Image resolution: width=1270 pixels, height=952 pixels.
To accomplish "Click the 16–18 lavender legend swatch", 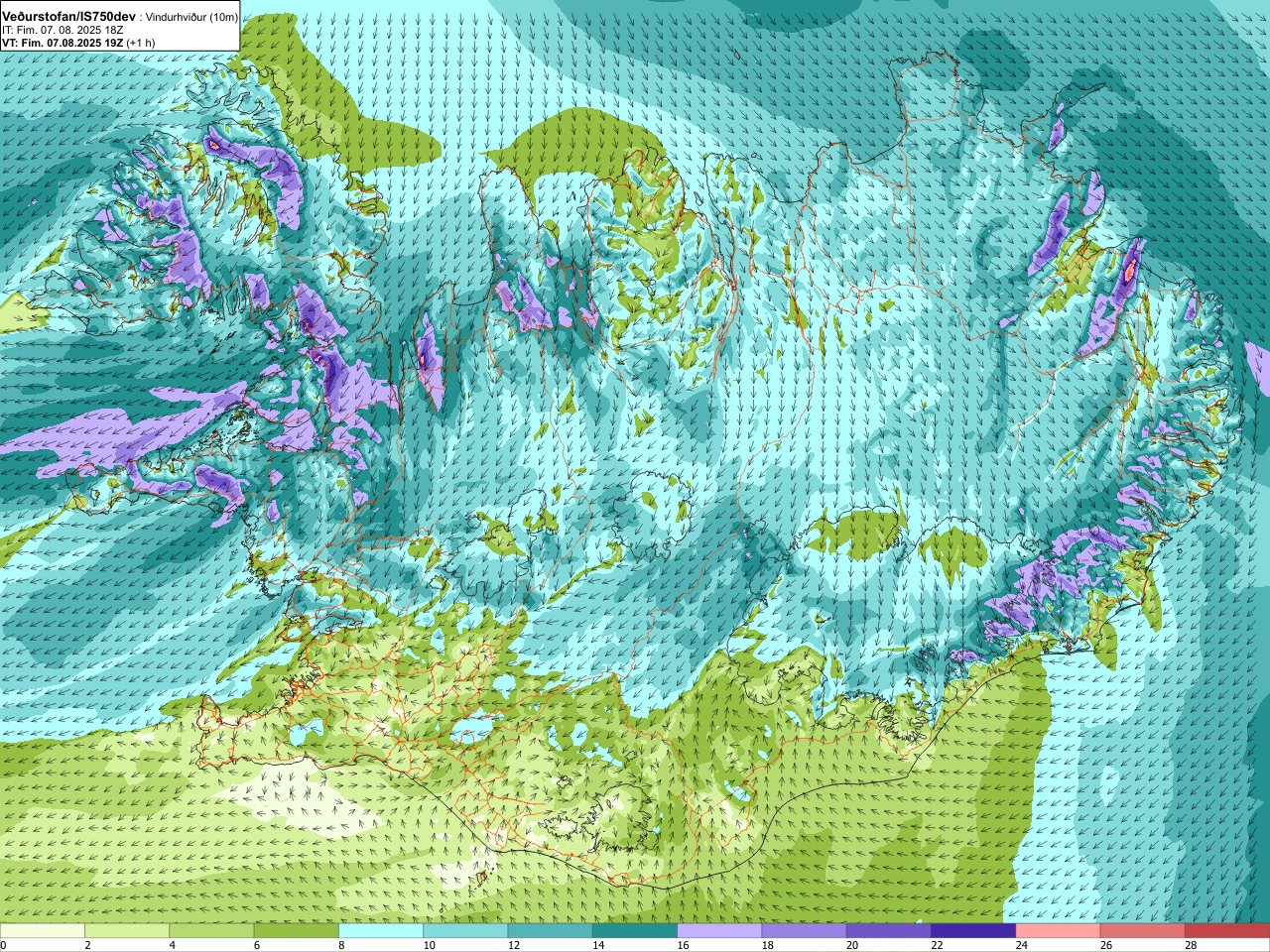I will tap(719, 931).
